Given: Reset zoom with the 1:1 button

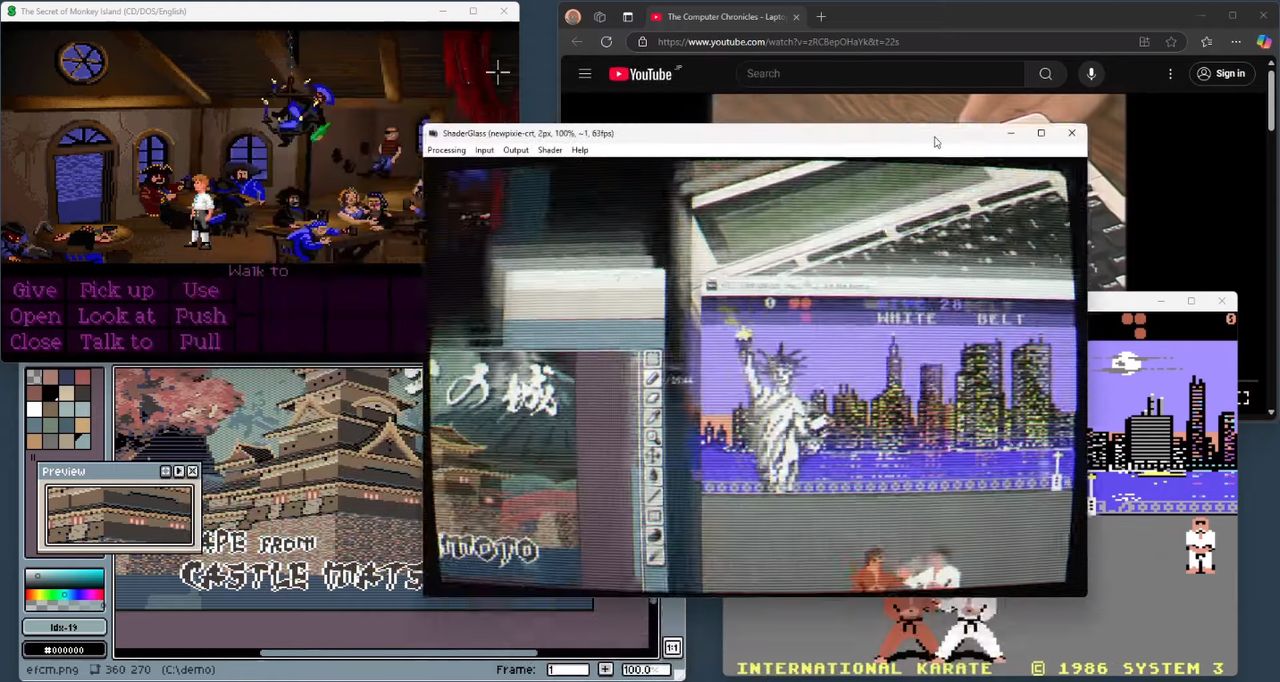Looking at the screenshot, I should pos(672,648).
